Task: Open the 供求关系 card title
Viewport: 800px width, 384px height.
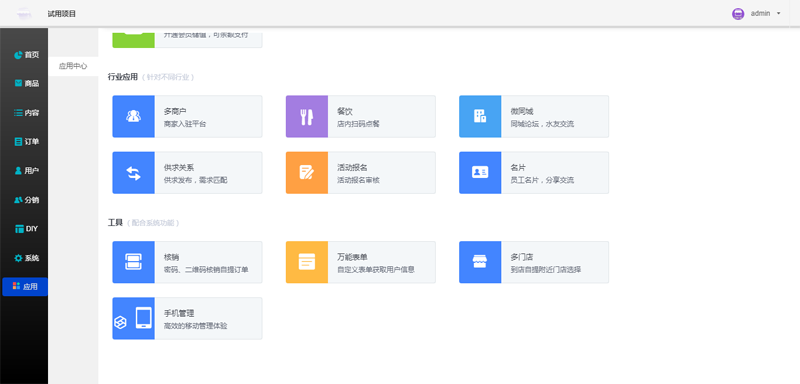Action: pyautogui.click(x=179, y=167)
